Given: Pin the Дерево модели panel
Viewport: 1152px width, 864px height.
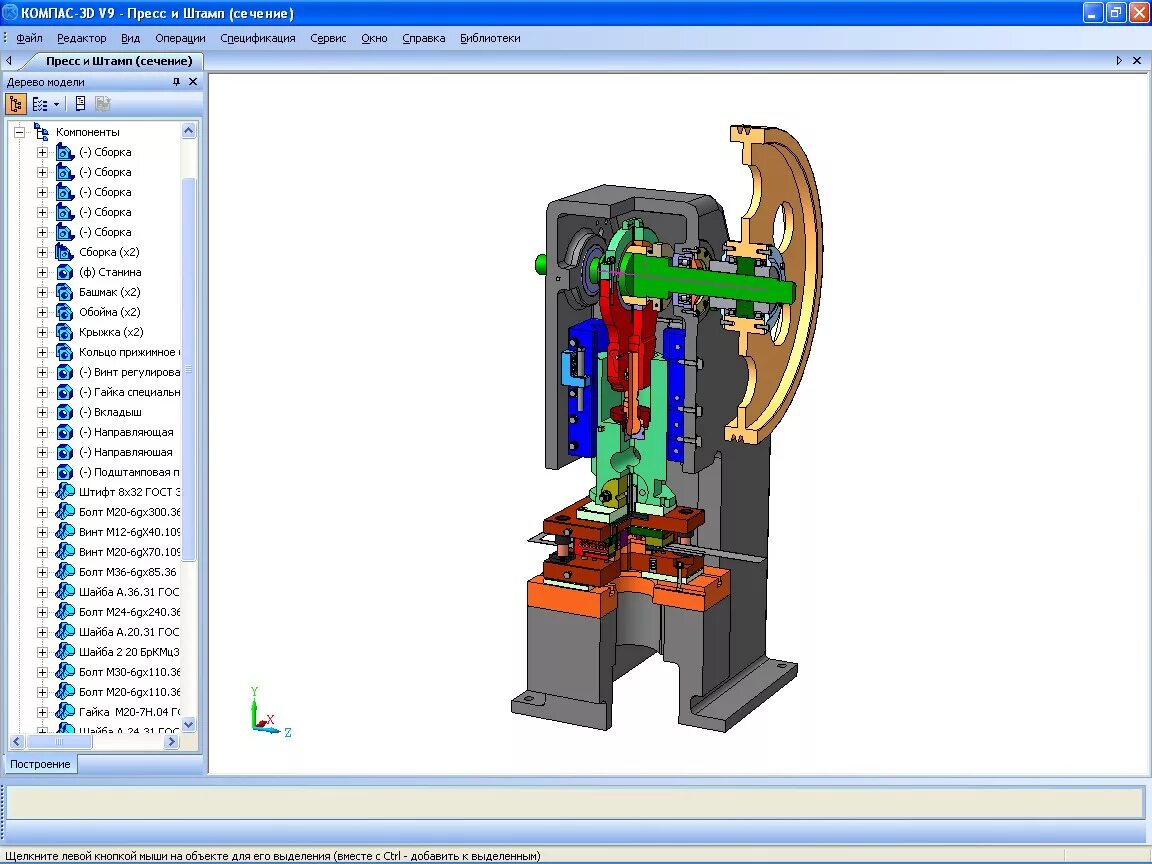Looking at the screenshot, I should pos(176,82).
